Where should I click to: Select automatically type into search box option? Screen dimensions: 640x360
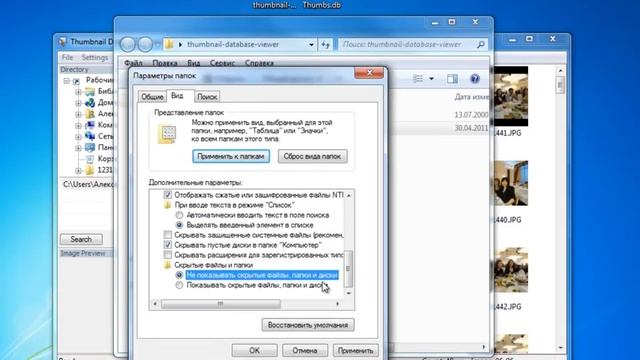click(x=179, y=215)
